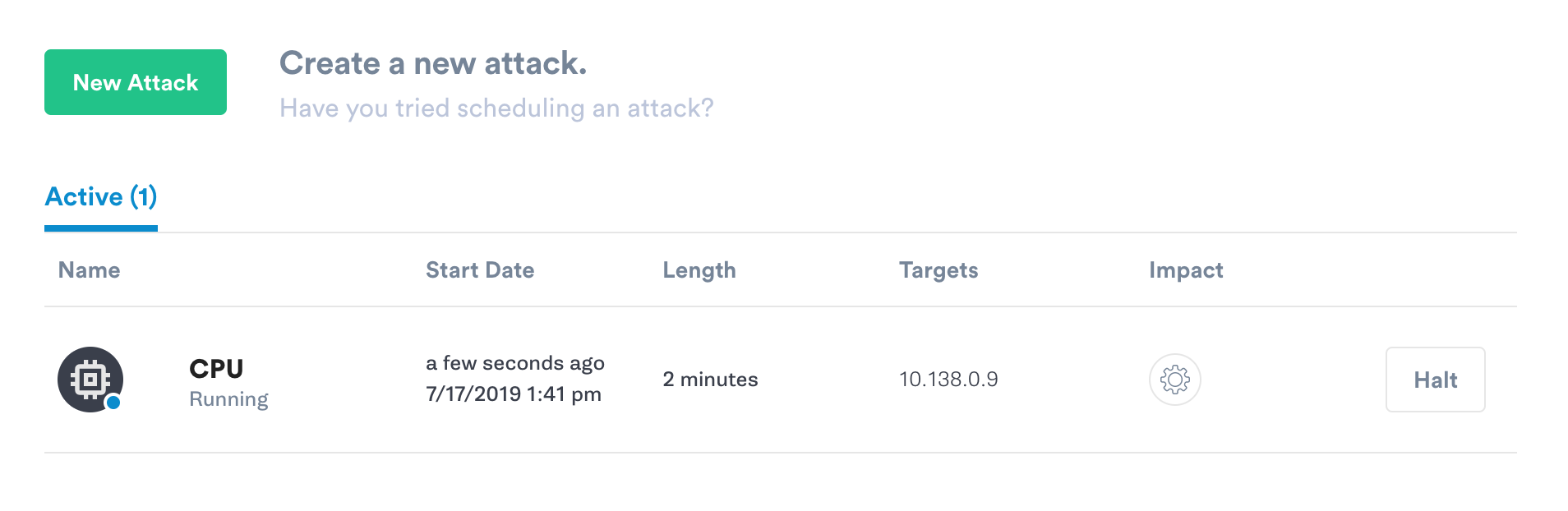Click the Start Date column header
This screenshot has width=1568, height=511.
480,269
